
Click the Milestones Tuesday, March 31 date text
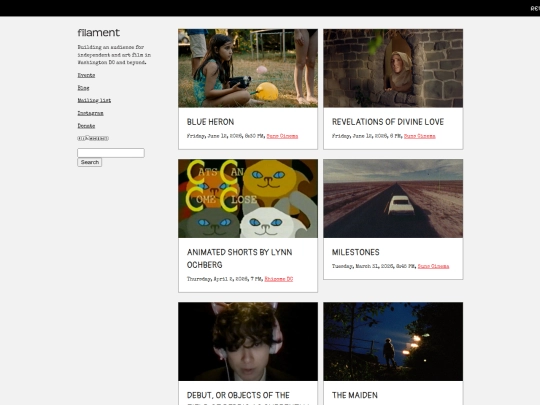point(374,266)
